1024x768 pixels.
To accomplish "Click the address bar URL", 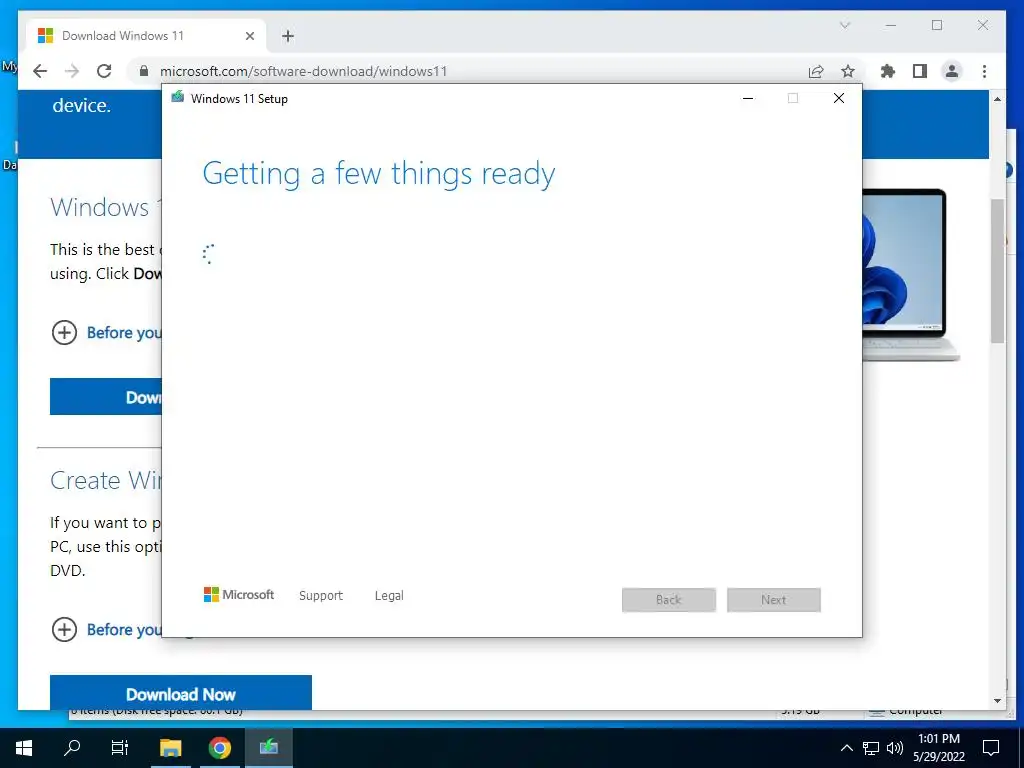I will pyautogui.click(x=303, y=71).
